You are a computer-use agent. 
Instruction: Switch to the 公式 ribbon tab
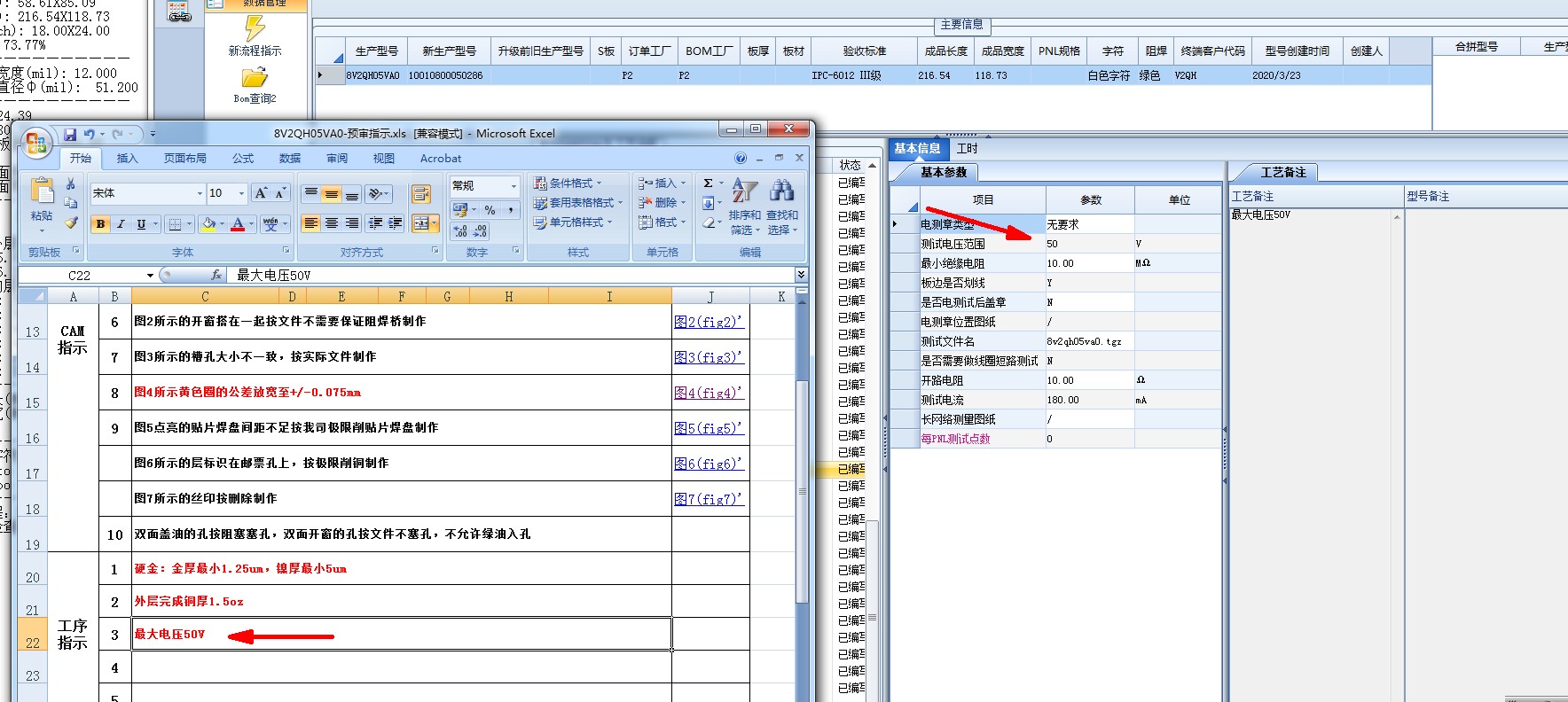[x=243, y=159]
